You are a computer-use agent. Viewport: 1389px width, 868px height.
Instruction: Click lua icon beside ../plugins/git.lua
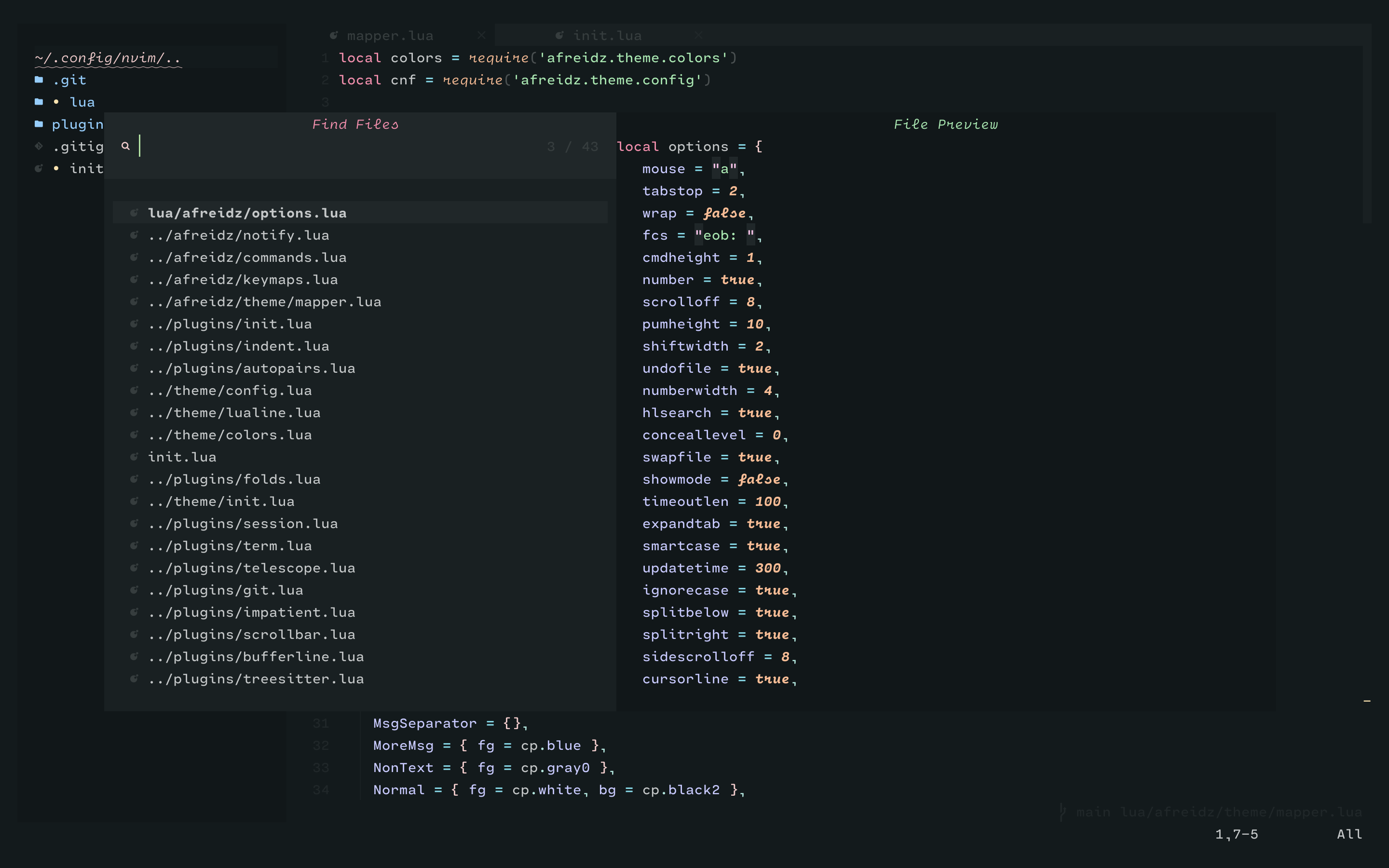[x=134, y=590]
